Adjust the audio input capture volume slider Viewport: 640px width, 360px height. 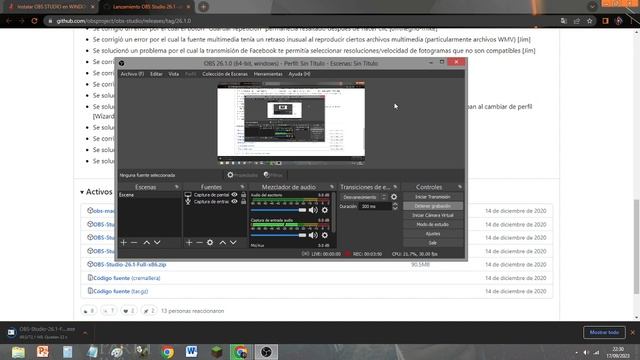point(278,235)
